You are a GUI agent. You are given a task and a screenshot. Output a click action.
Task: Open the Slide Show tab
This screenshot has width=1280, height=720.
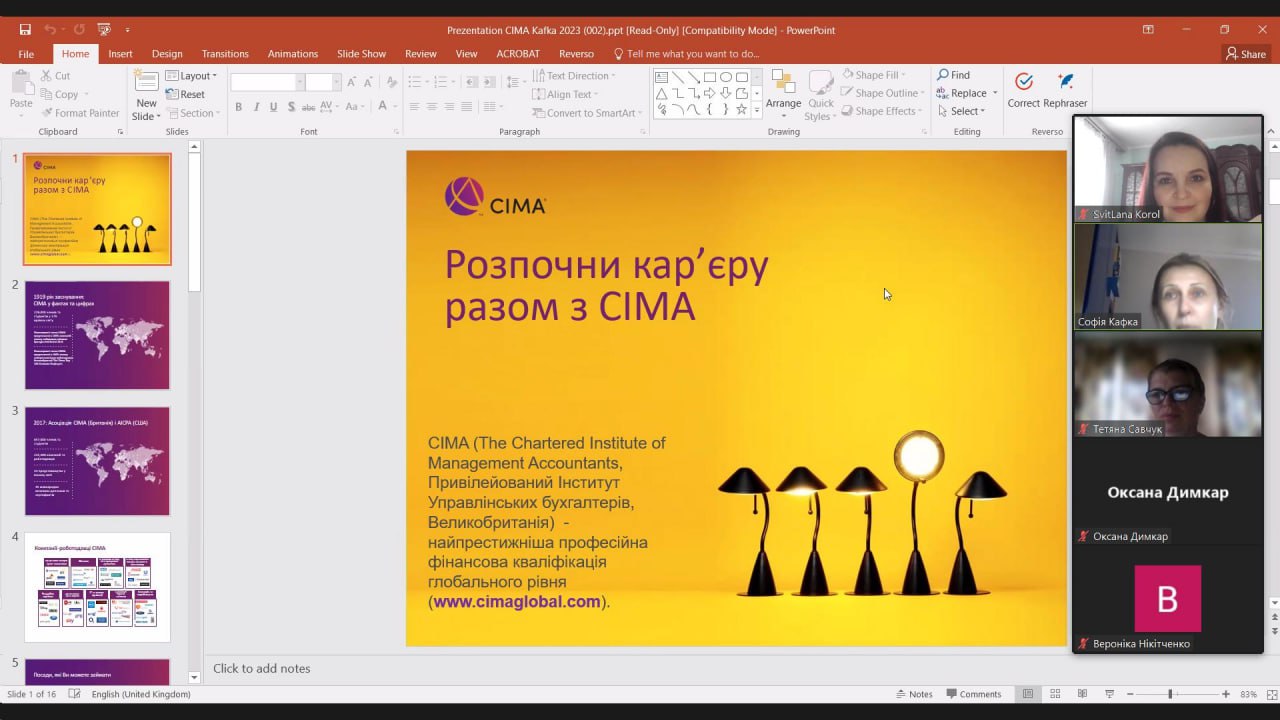pyautogui.click(x=361, y=54)
